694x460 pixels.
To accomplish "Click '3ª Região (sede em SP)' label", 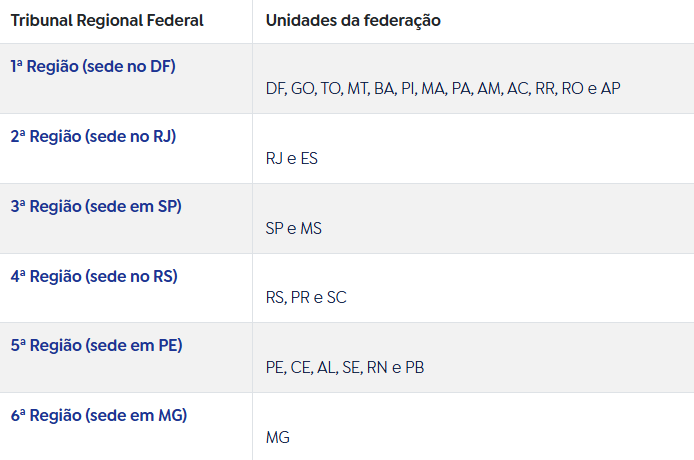I will tap(96, 206).
